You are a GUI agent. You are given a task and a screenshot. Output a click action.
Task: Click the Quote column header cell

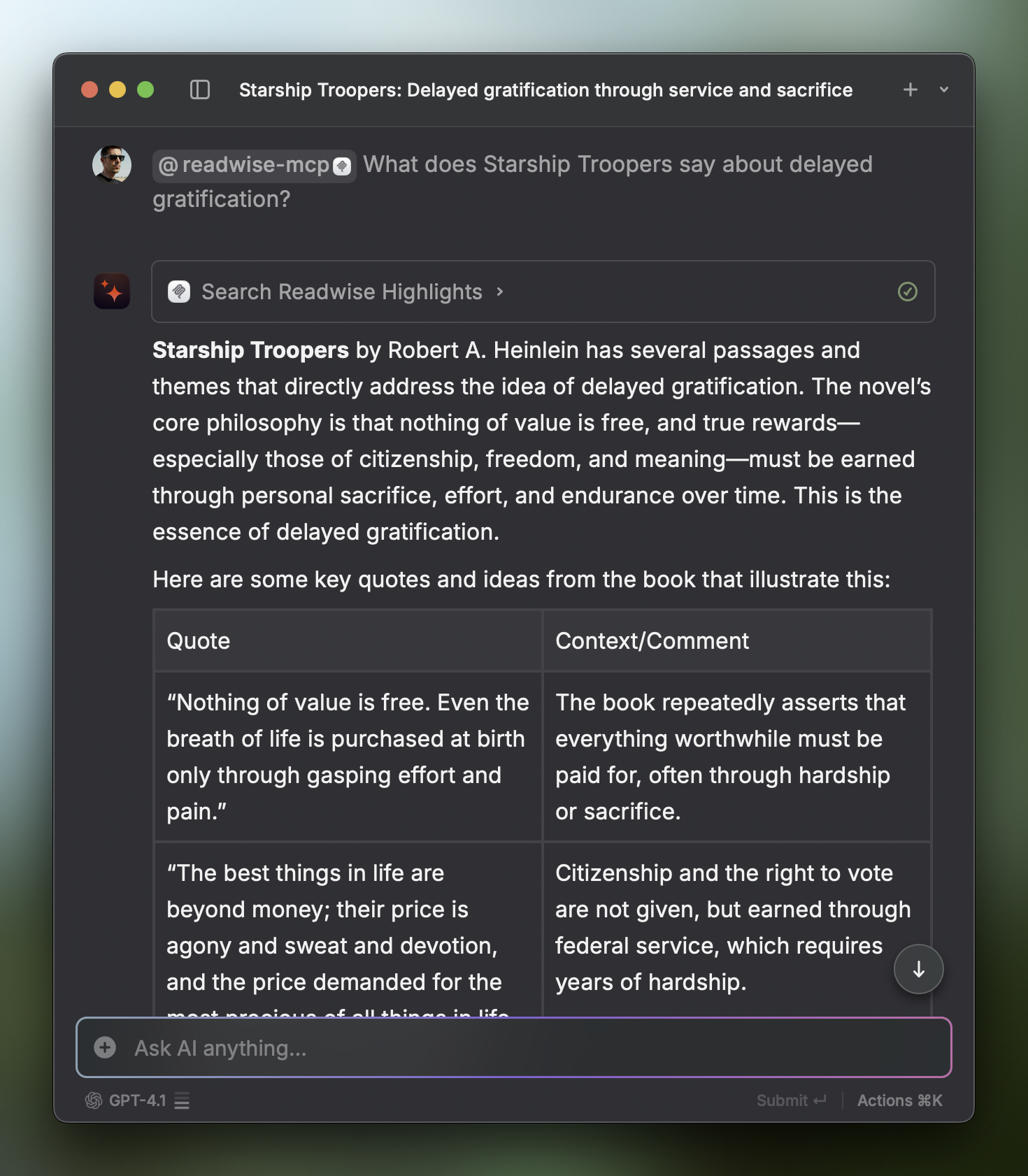tap(348, 640)
